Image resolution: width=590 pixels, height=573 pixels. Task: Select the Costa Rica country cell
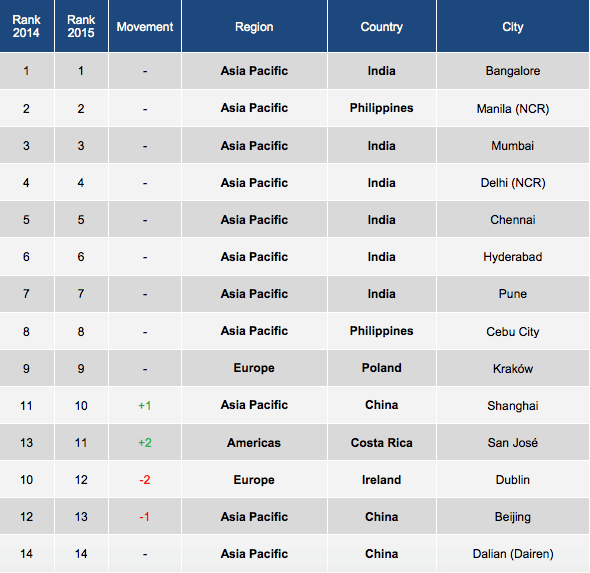382,442
